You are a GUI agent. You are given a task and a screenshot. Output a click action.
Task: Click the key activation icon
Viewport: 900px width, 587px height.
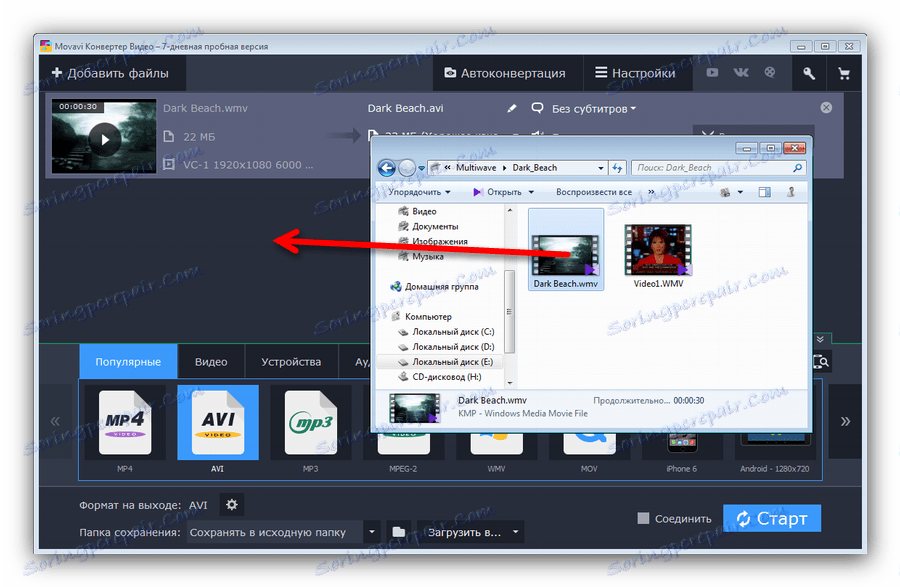coord(809,73)
